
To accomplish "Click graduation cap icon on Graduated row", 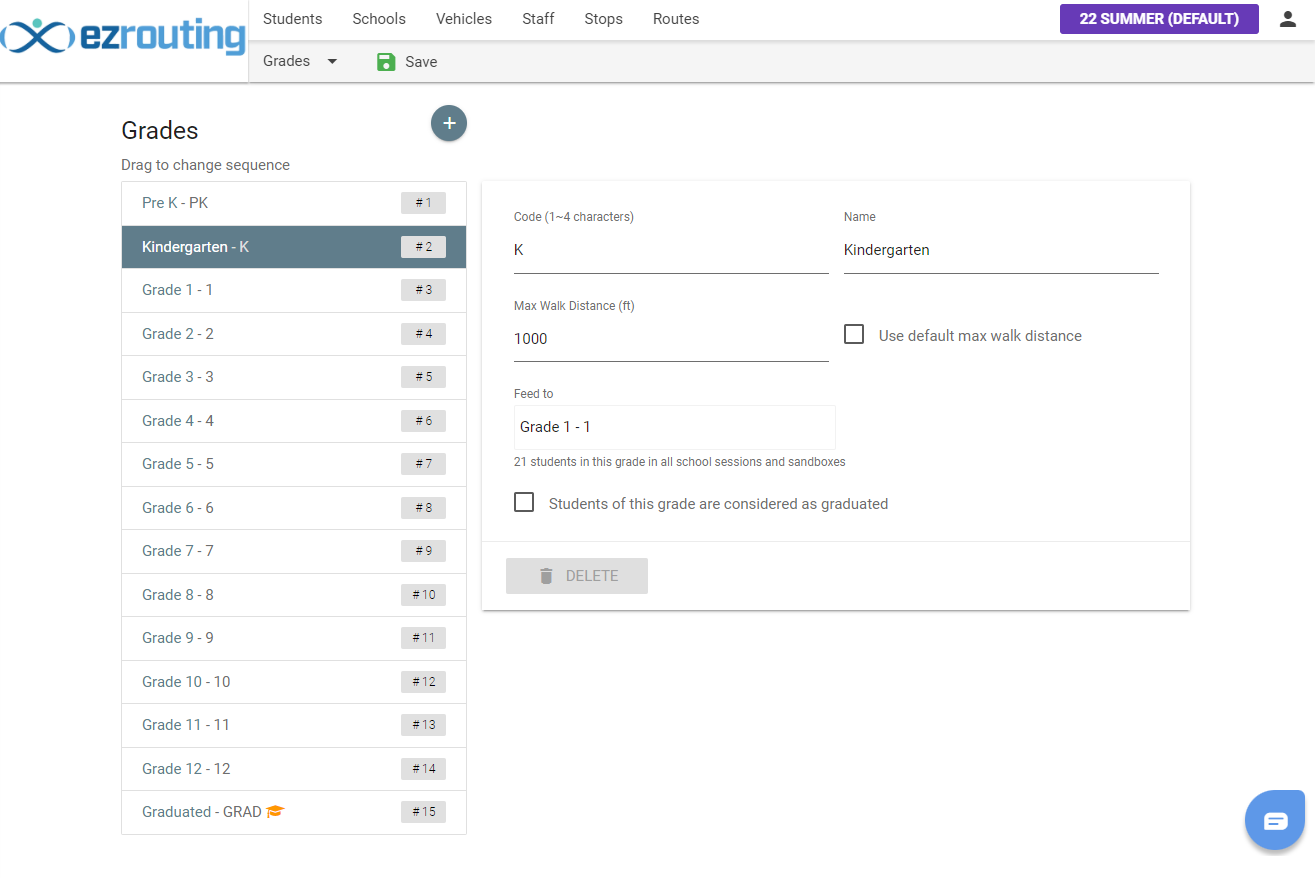I will (x=276, y=812).
